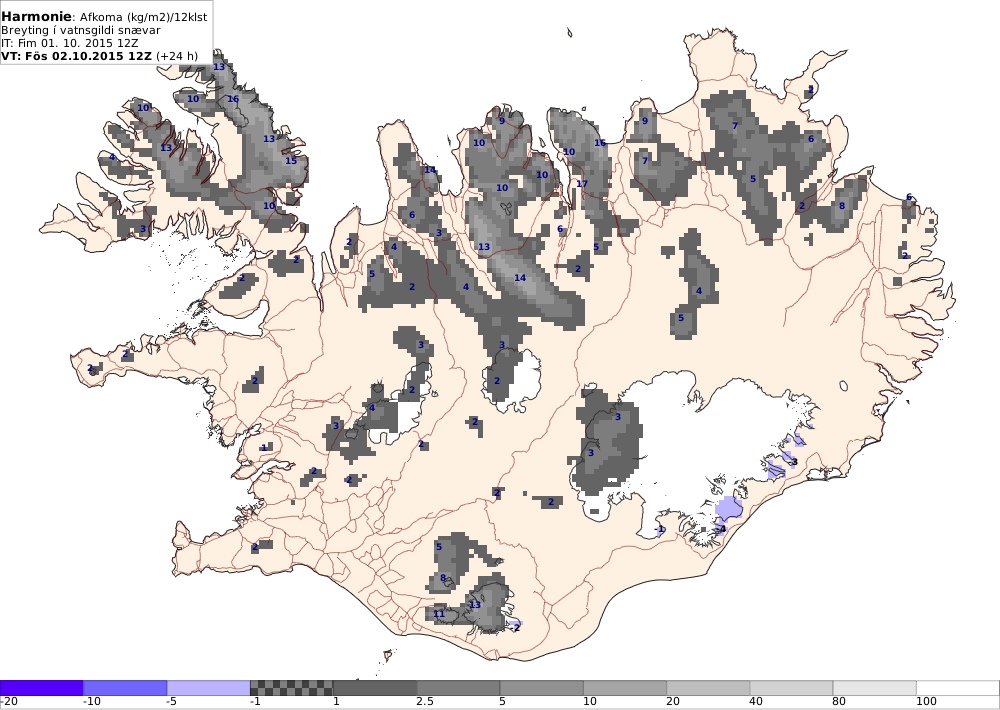Select the 'VT: Fös 02.10.2015 12Z' line
The image size is (1000, 710).
point(77,55)
